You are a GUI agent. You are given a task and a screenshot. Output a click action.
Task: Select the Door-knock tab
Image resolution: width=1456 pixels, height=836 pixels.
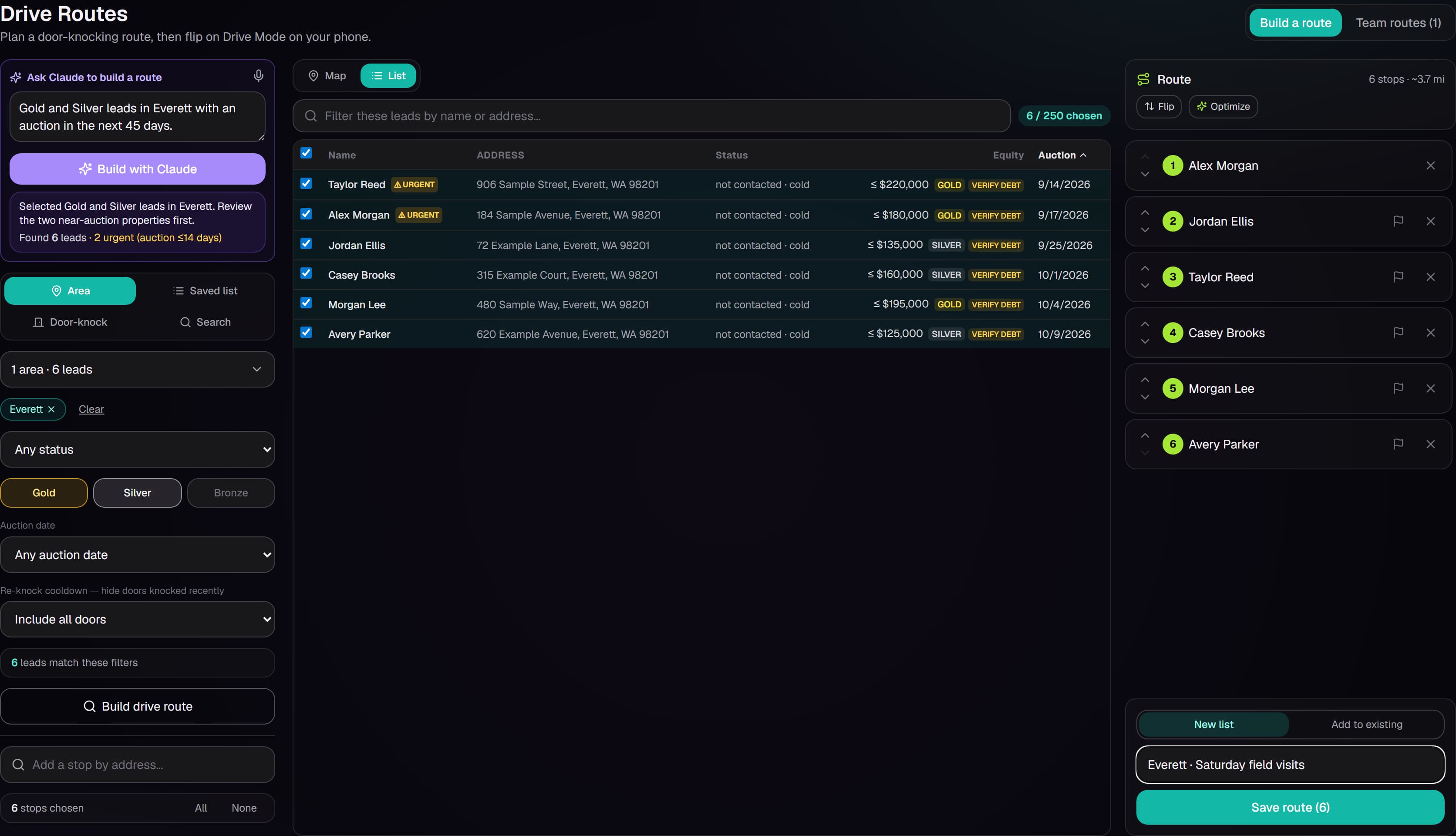click(x=70, y=322)
